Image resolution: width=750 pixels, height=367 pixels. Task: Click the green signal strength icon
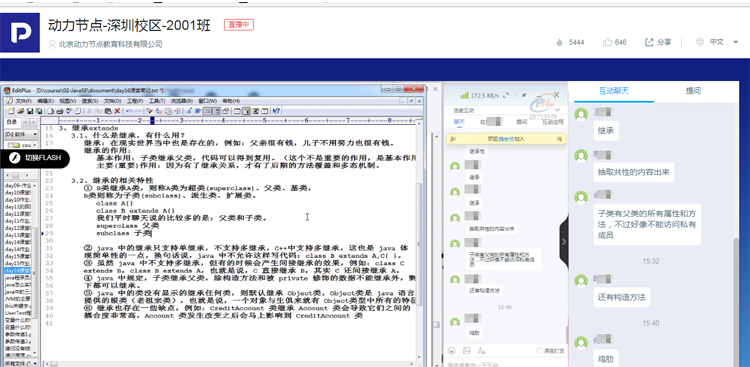click(464, 96)
